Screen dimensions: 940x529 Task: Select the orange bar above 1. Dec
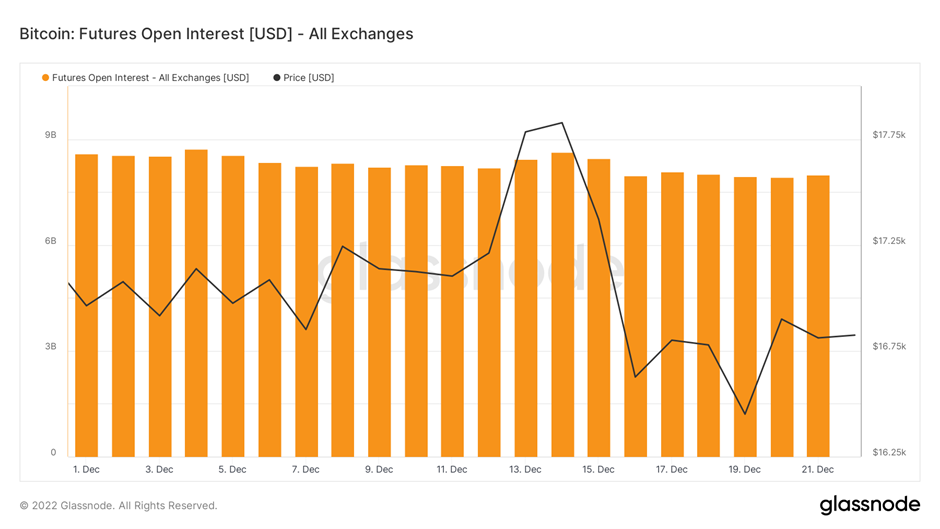pos(86,306)
